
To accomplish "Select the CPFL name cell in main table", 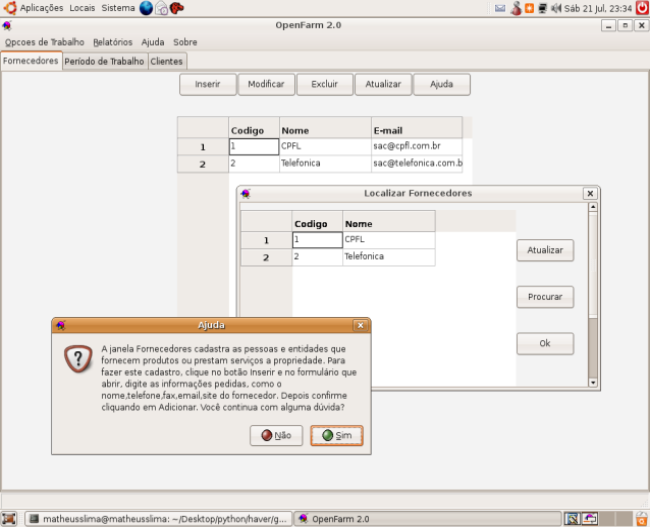I will click(x=325, y=146).
